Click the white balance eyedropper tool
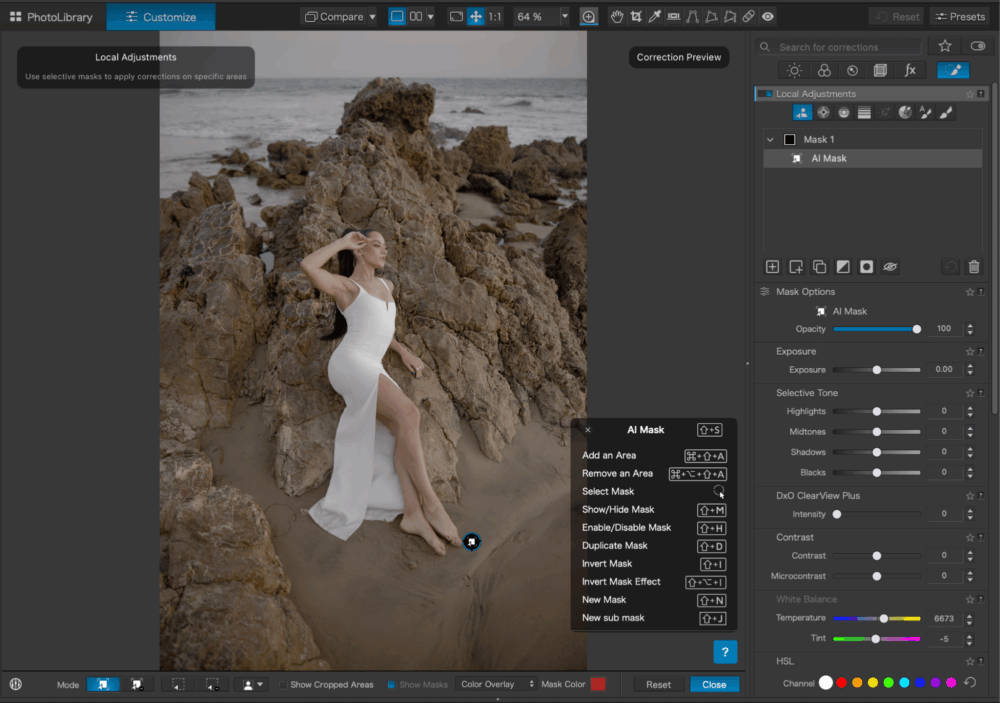The height and width of the screenshot is (703, 1000). pos(655,17)
